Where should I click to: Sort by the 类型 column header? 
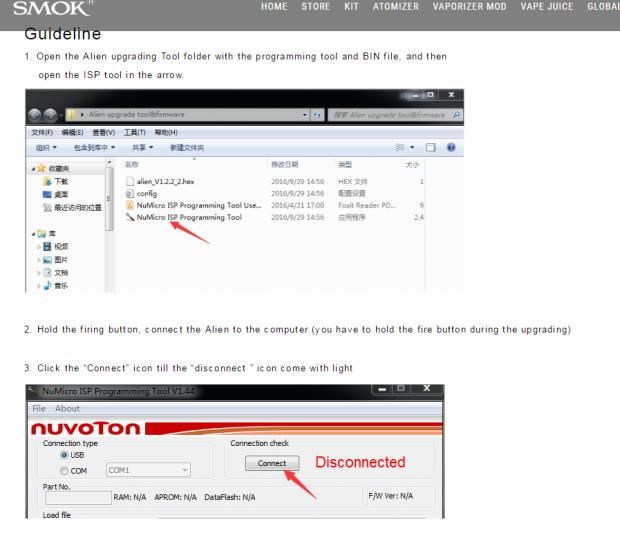coord(345,164)
